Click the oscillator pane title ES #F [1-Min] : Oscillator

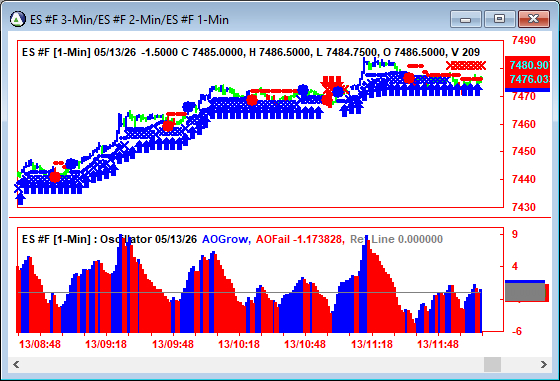[109, 239]
